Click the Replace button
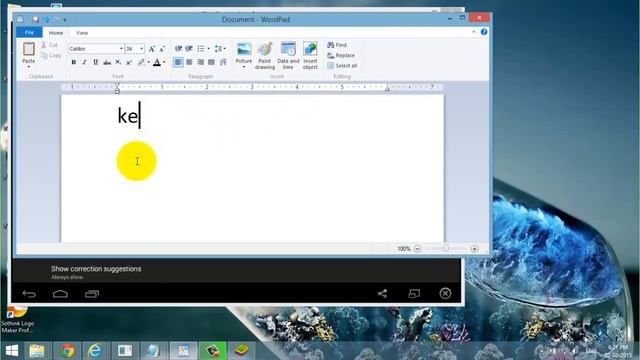The image size is (640, 360). coord(341,56)
